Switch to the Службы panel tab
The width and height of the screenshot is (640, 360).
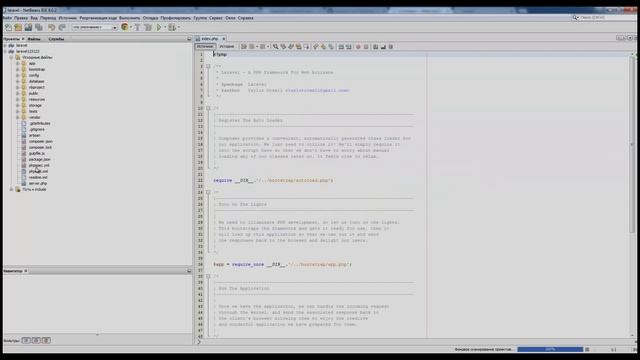point(56,39)
